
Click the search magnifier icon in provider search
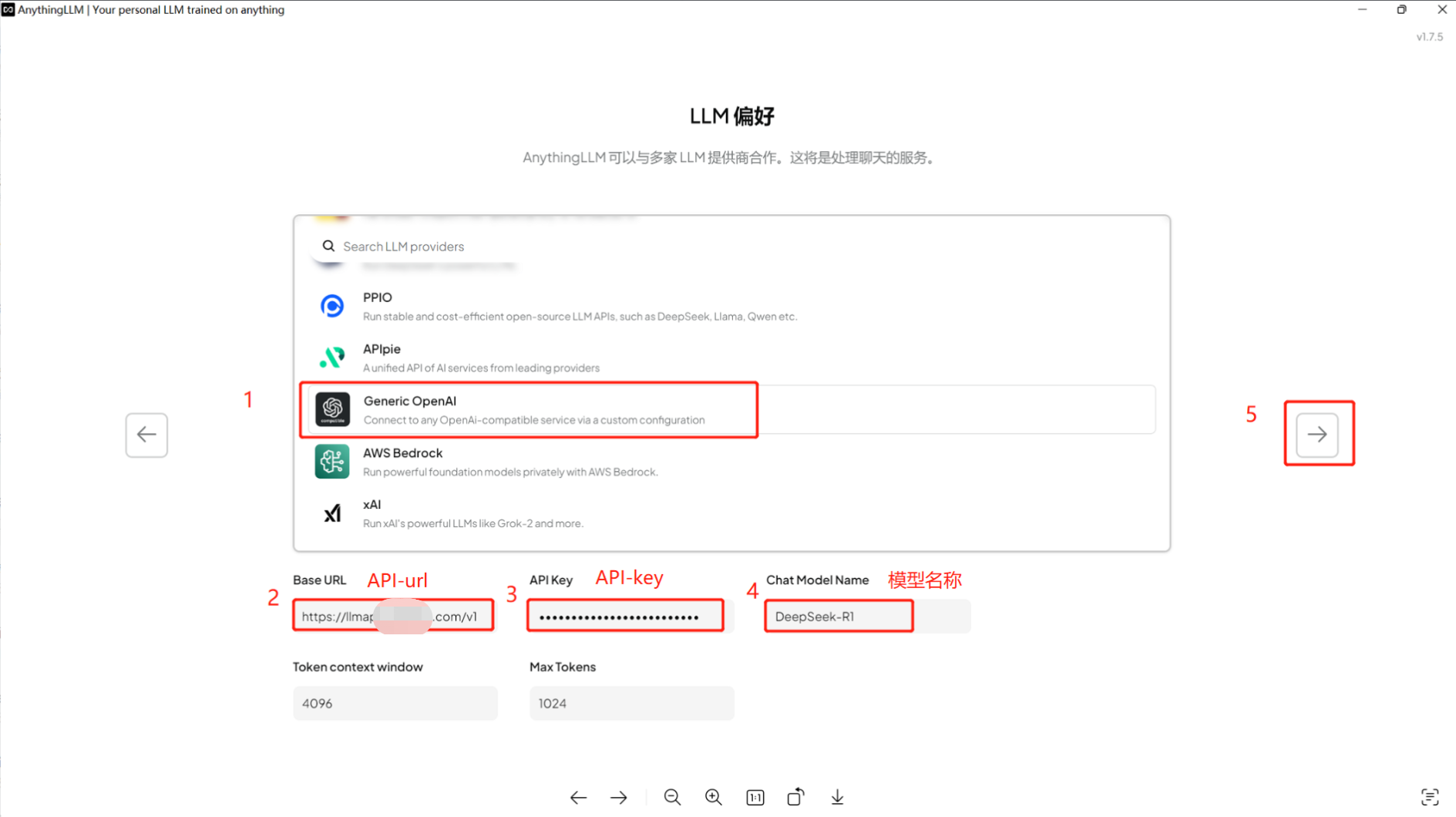pos(328,246)
